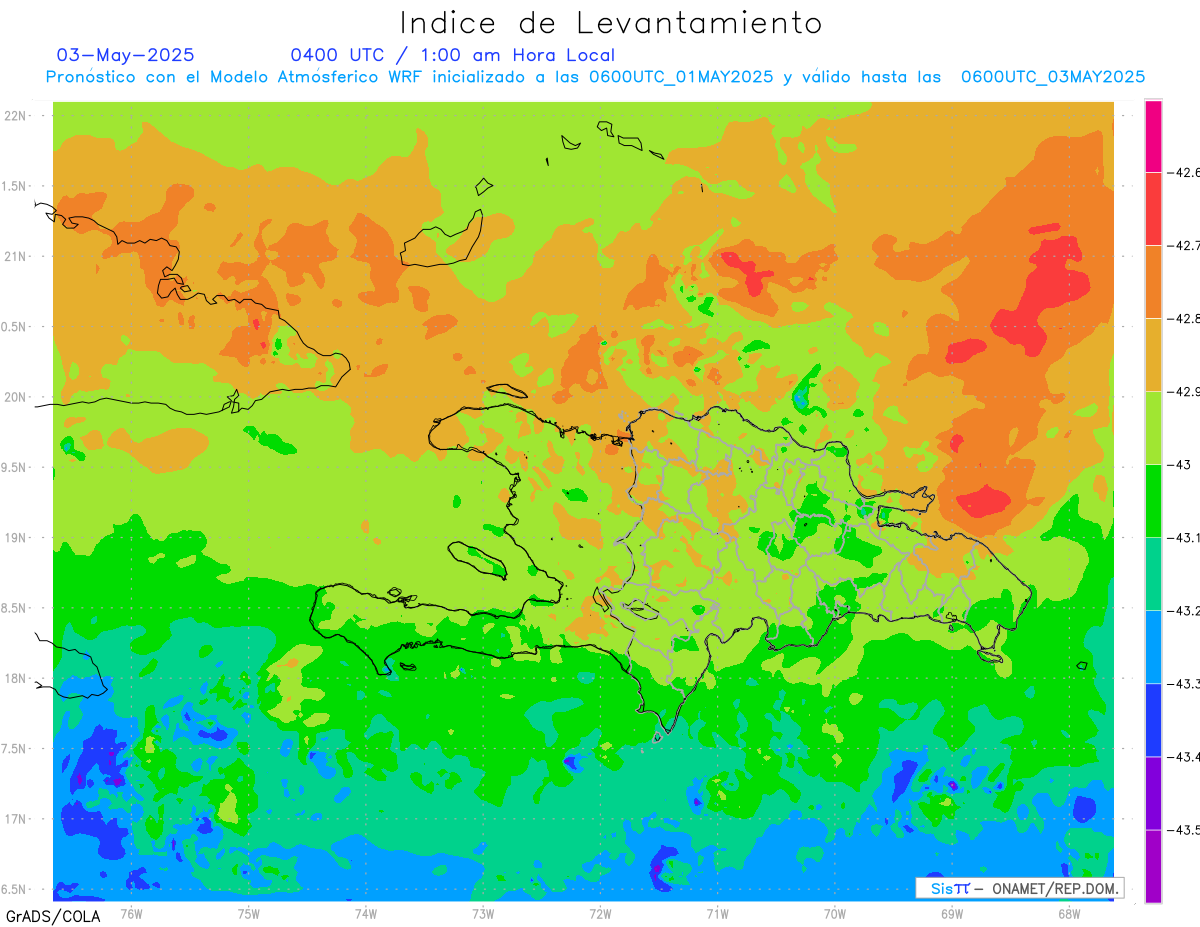
Task: Click the "70W" longitude label
Action: click(835, 914)
